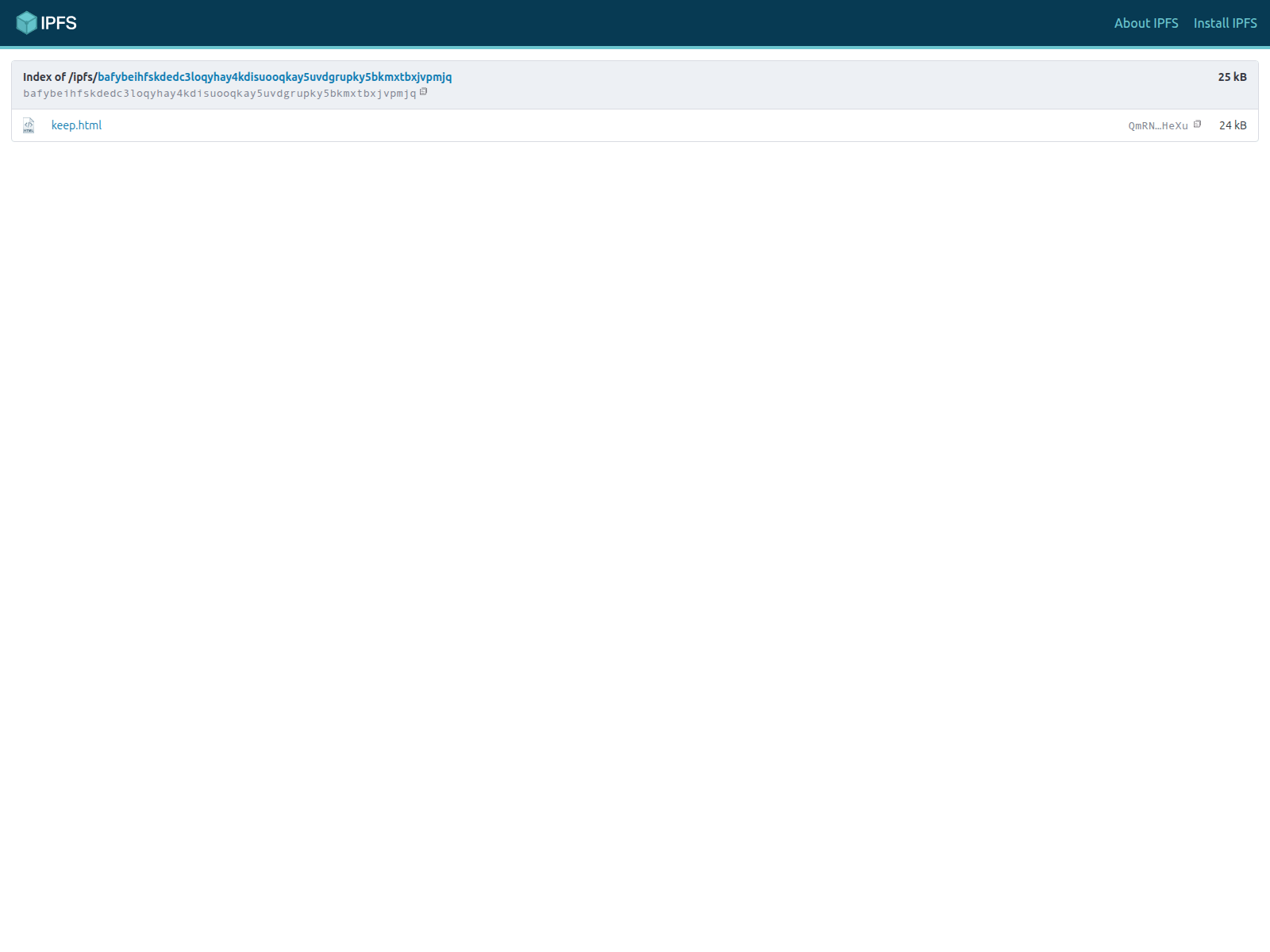
Task: Open the QmRN…HeXu hash link
Action: 1158,125
